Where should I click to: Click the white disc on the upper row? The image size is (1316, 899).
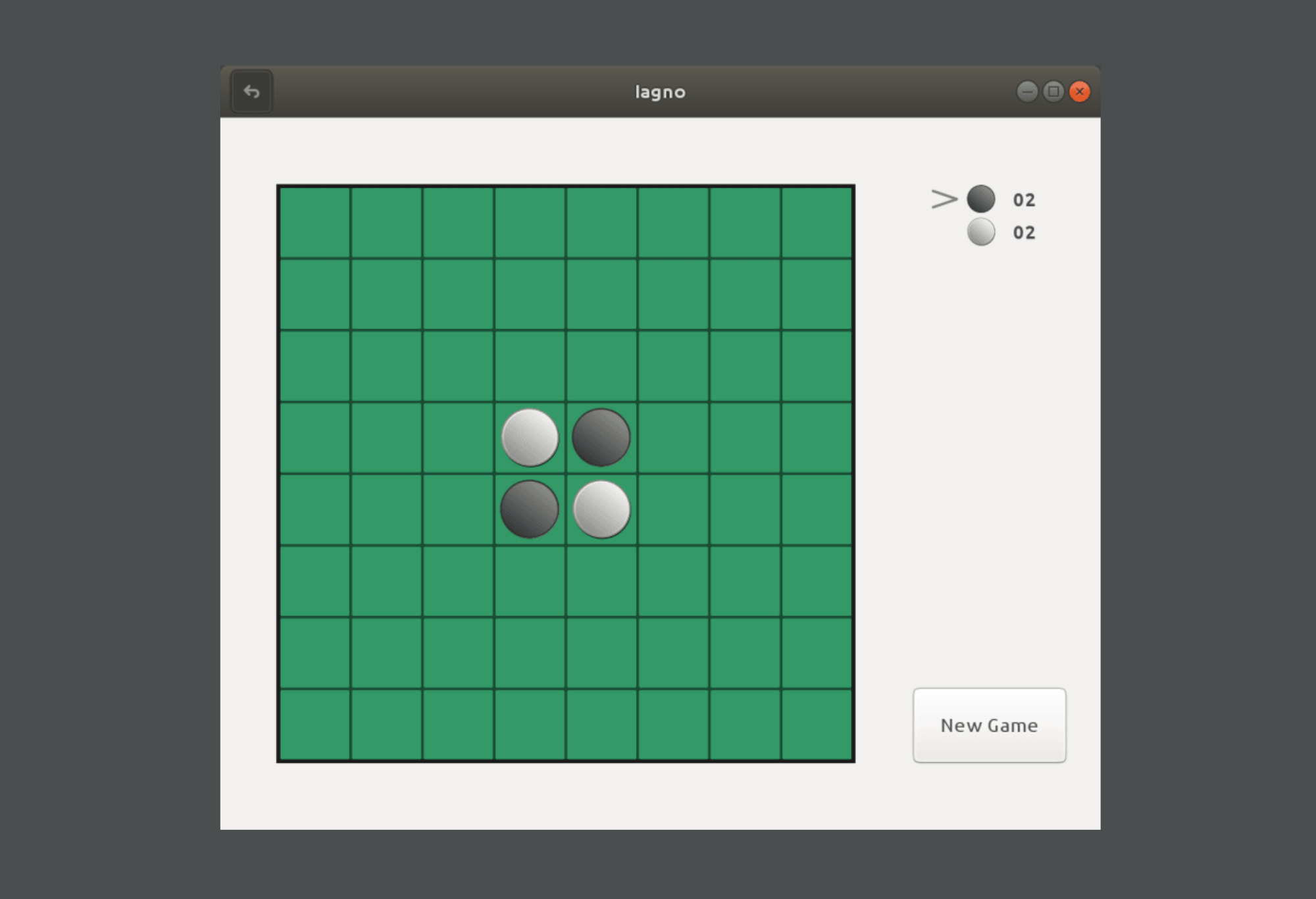[x=530, y=438]
